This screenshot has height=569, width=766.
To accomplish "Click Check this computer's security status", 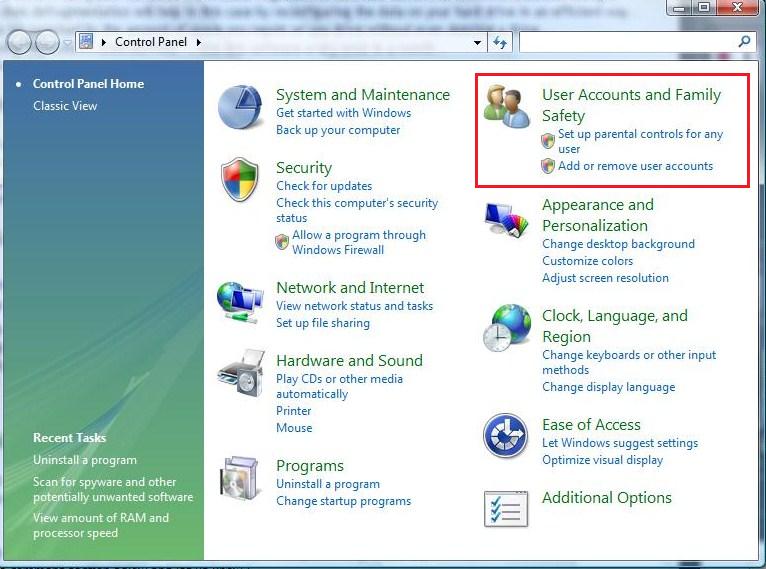I will coord(357,211).
